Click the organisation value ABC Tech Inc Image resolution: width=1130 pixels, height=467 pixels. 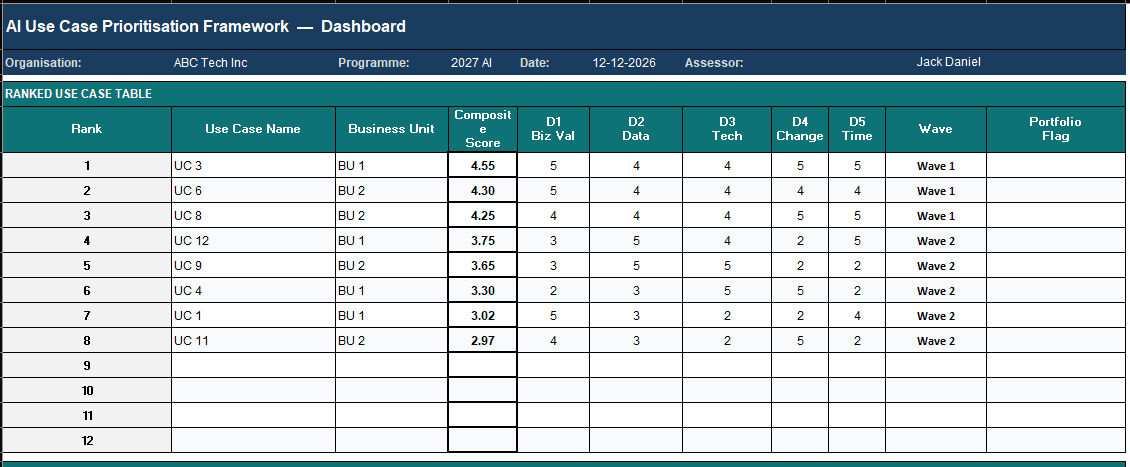(x=210, y=63)
